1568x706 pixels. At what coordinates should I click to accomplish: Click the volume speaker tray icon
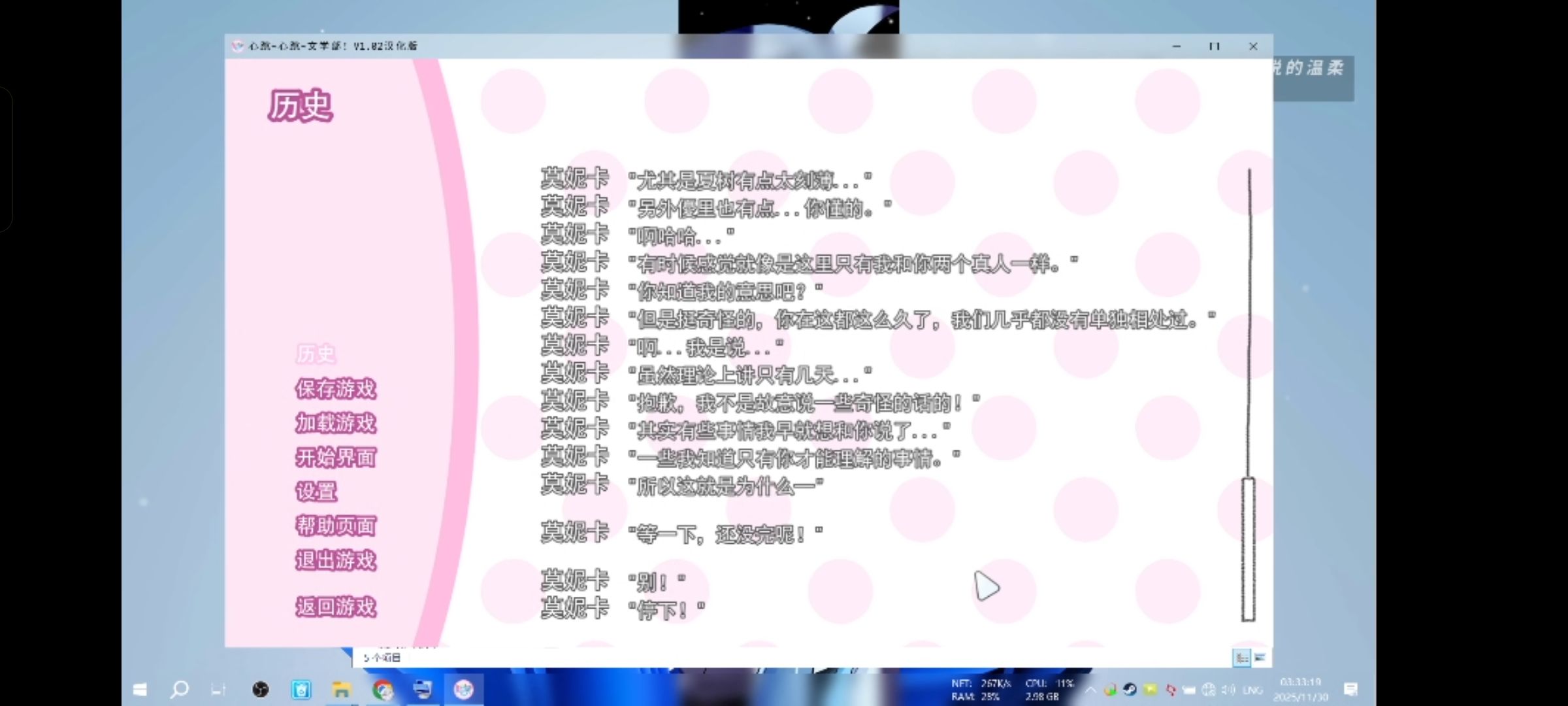coord(1228,690)
